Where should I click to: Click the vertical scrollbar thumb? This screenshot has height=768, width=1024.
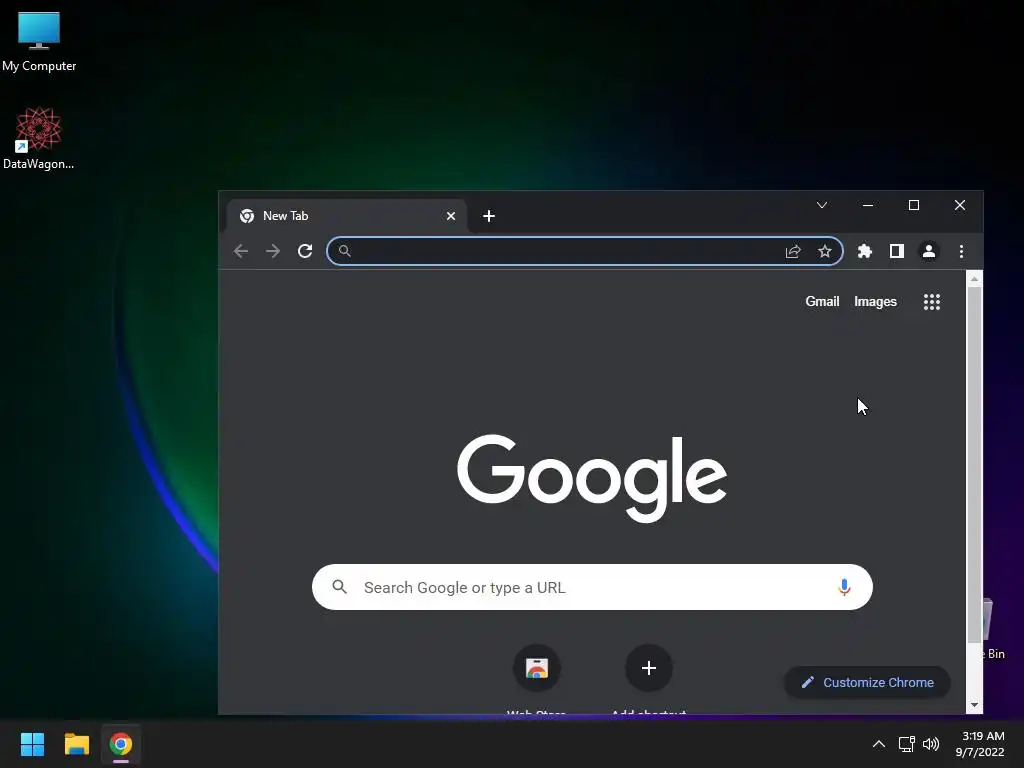974,464
